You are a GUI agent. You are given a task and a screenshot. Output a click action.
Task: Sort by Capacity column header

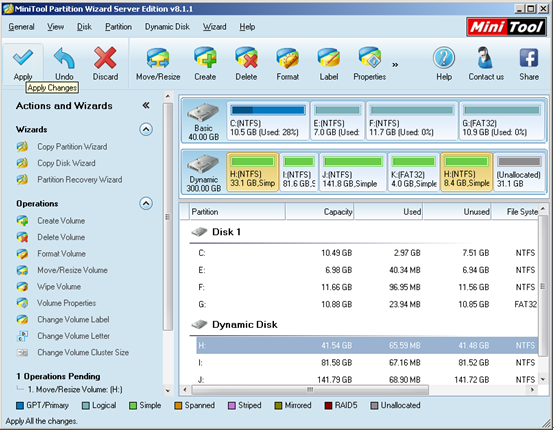click(x=320, y=212)
